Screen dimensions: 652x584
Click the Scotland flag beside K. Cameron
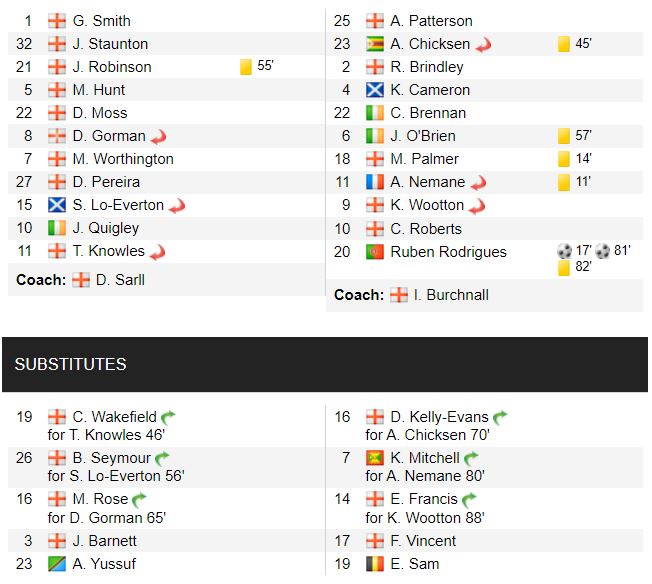pos(375,90)
